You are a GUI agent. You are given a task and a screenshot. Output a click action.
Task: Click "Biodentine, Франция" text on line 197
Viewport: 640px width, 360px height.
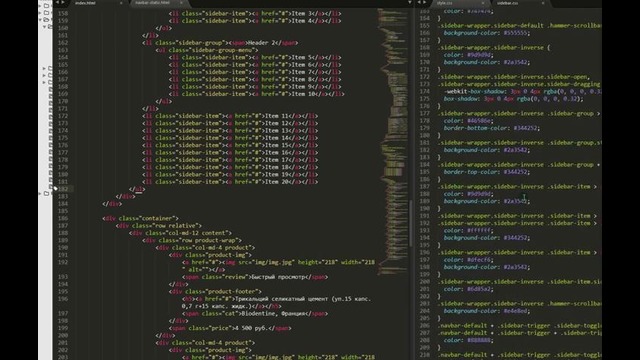point(273,314)
